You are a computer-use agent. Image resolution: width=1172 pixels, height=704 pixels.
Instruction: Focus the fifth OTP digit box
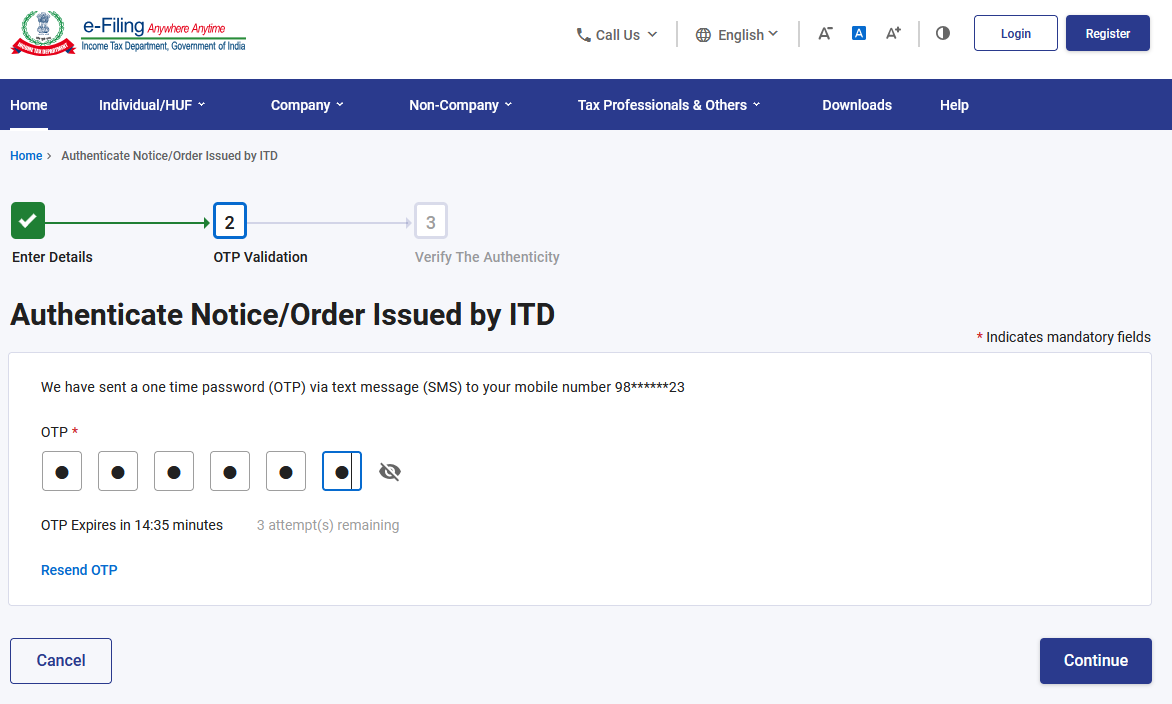[x=286, y=471]
